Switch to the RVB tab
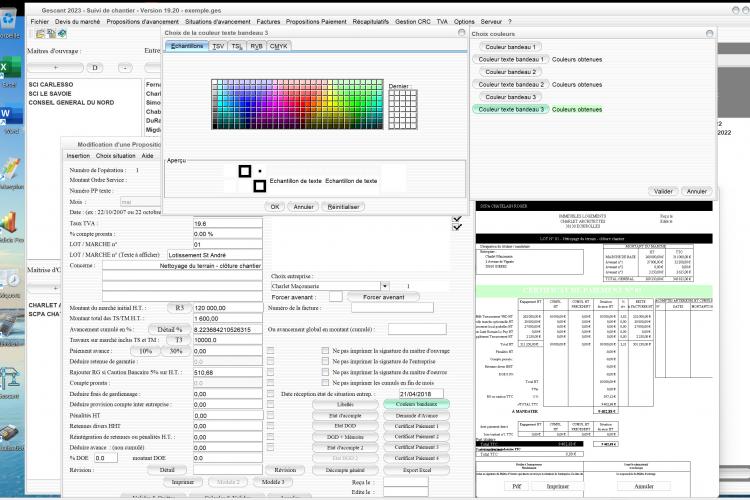 click(x=256, y=46)
